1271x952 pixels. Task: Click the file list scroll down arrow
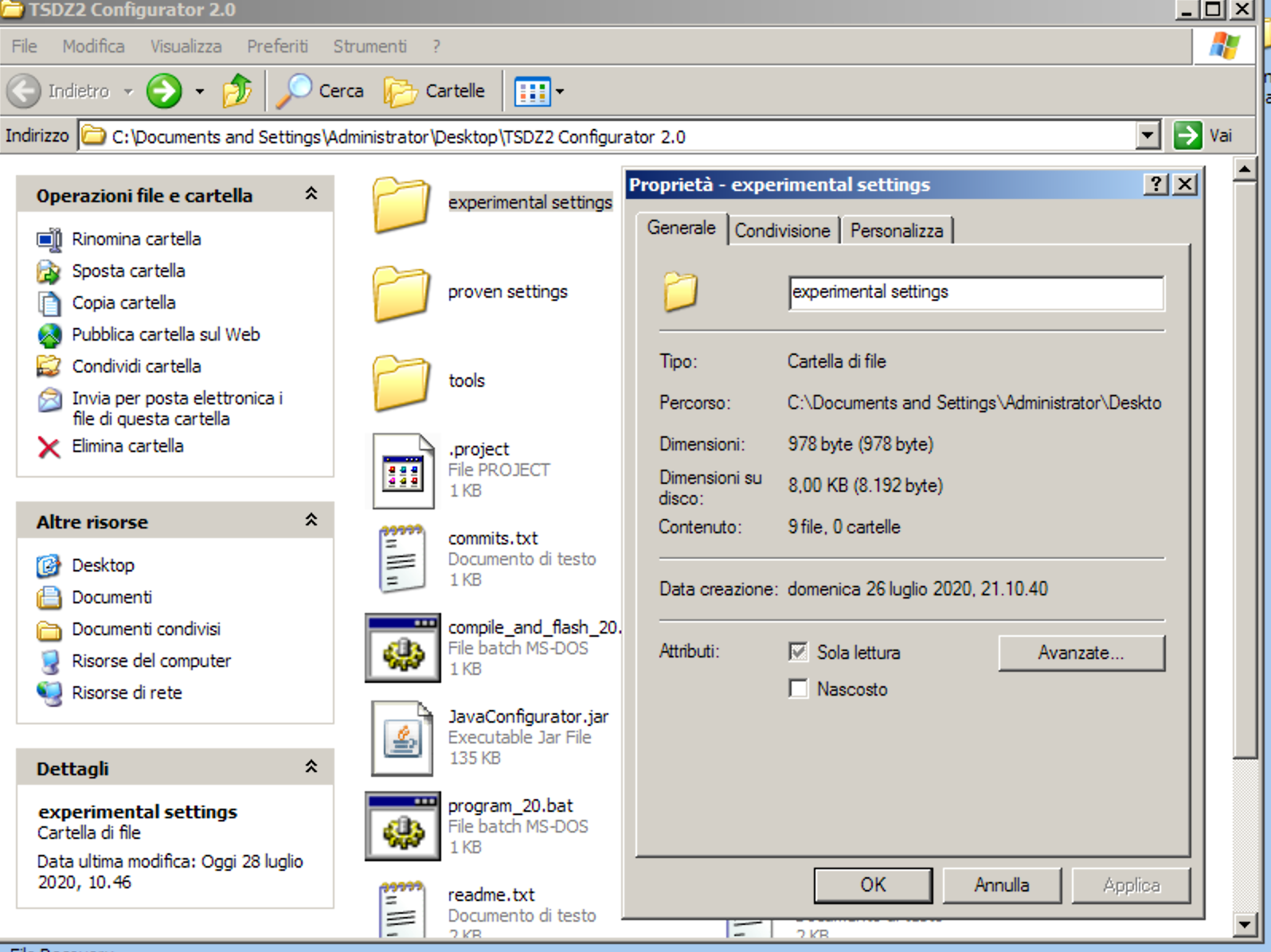pyautogui.click(x=1244, y=925)
